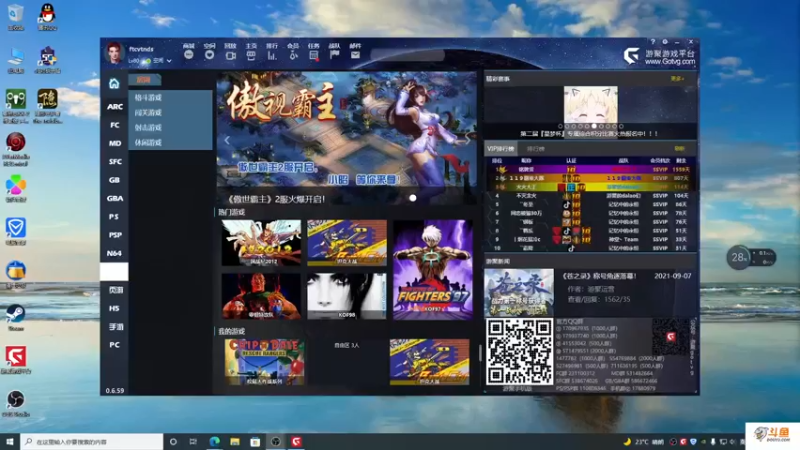Open the KOF97 Fighters game thumbnail

coord(433,269)
